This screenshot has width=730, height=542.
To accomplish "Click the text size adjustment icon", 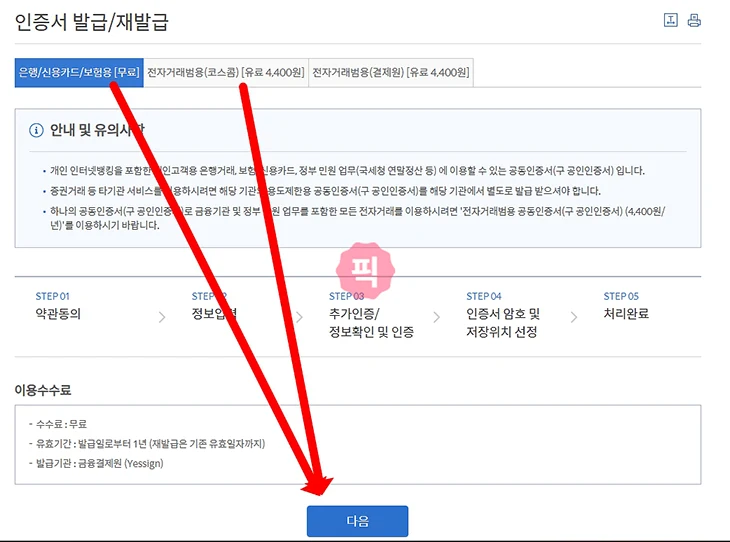I will [670, 20].
